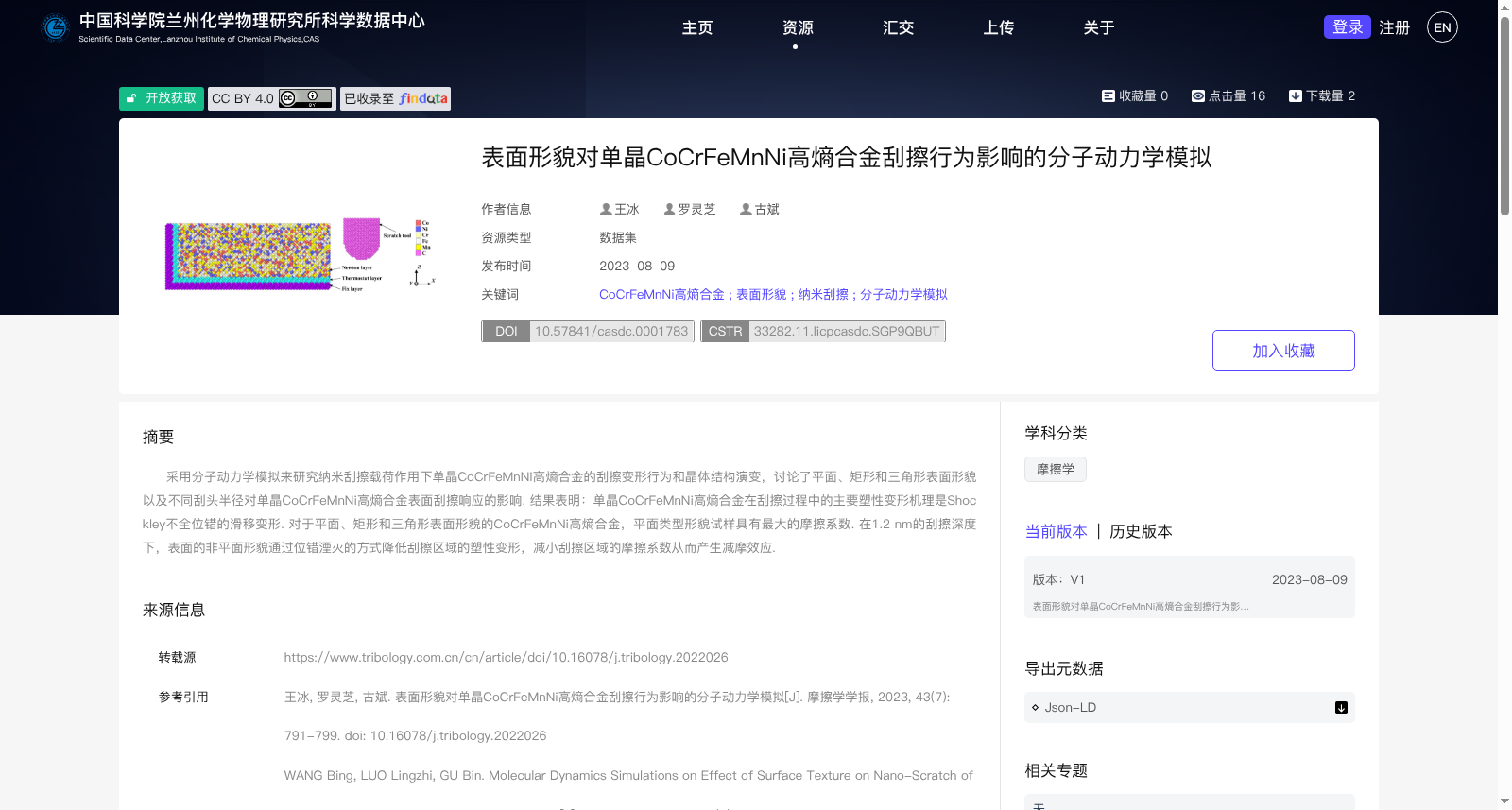Screen dimensions: 1512x810
Task: Open the 关于 navigation item
Action: tap(1098, 27)
